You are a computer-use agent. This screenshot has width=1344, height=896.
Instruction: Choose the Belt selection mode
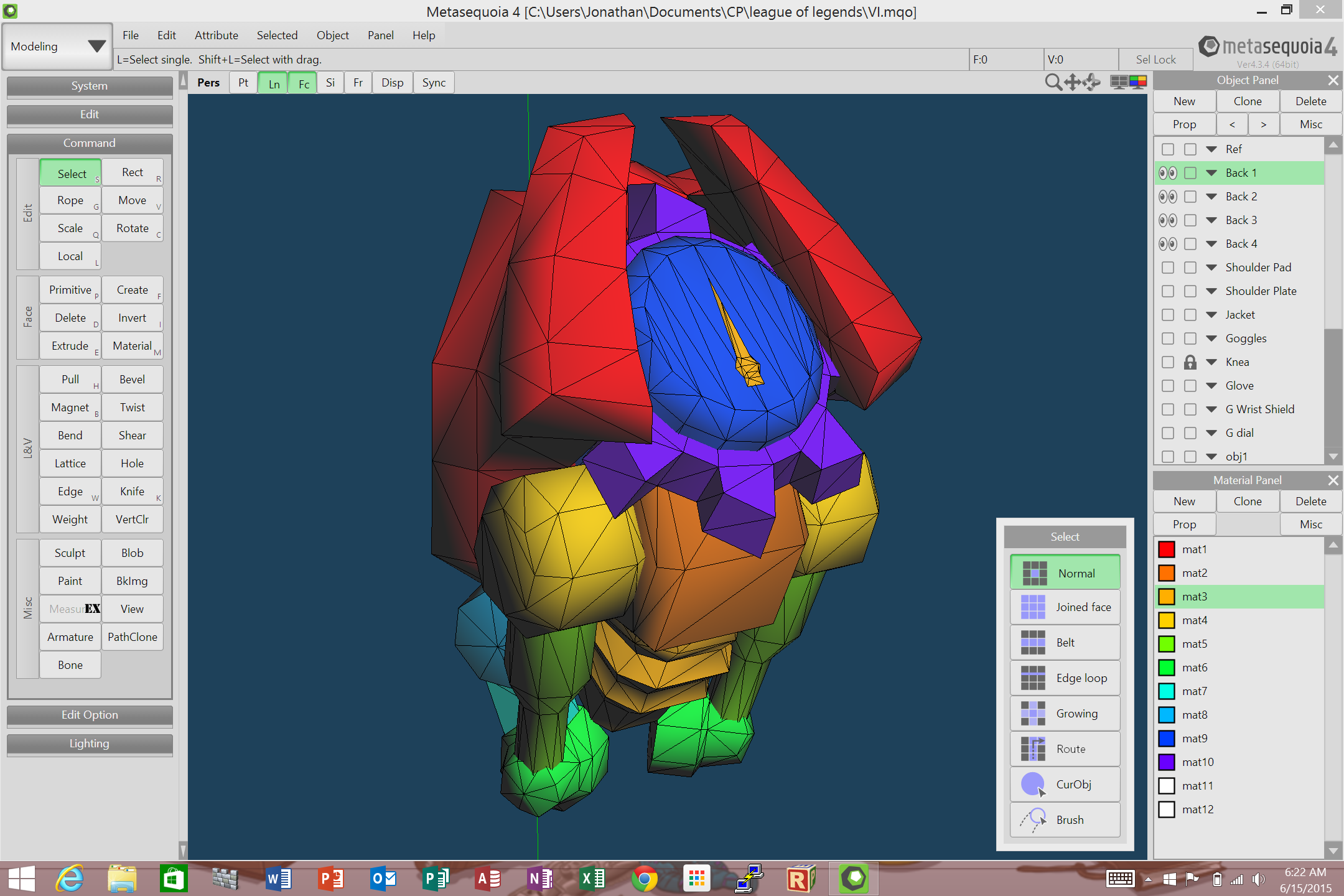click(x=1065, y=643)
